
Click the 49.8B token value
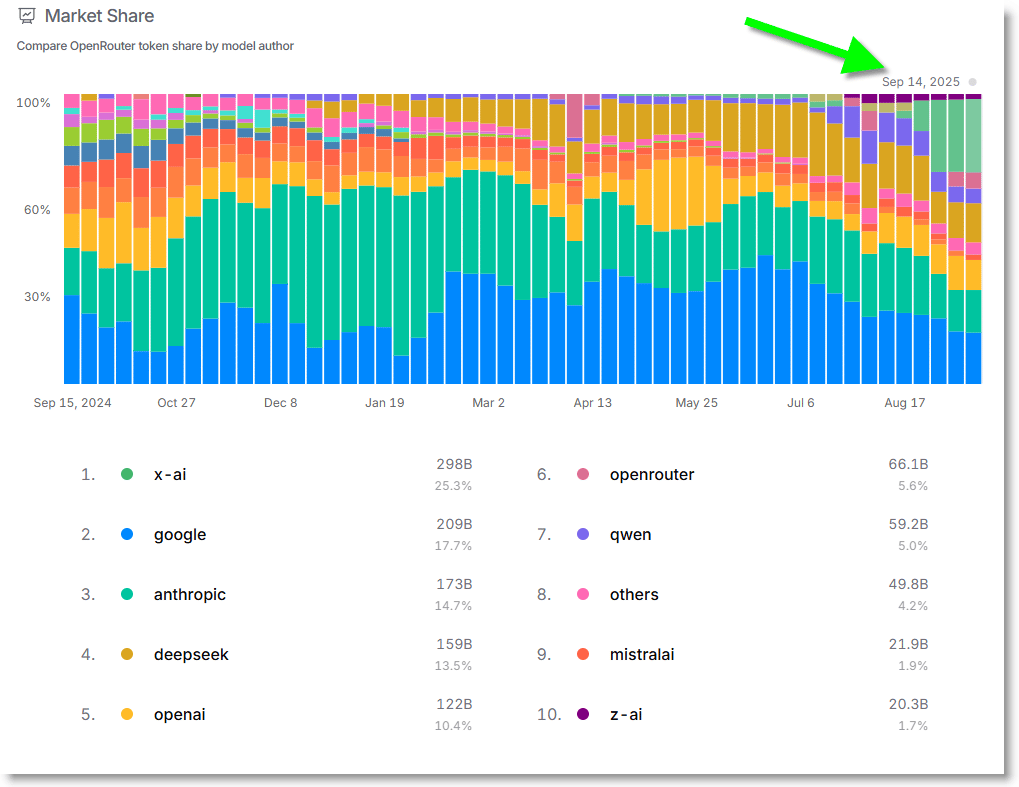(x=909, y=584)
